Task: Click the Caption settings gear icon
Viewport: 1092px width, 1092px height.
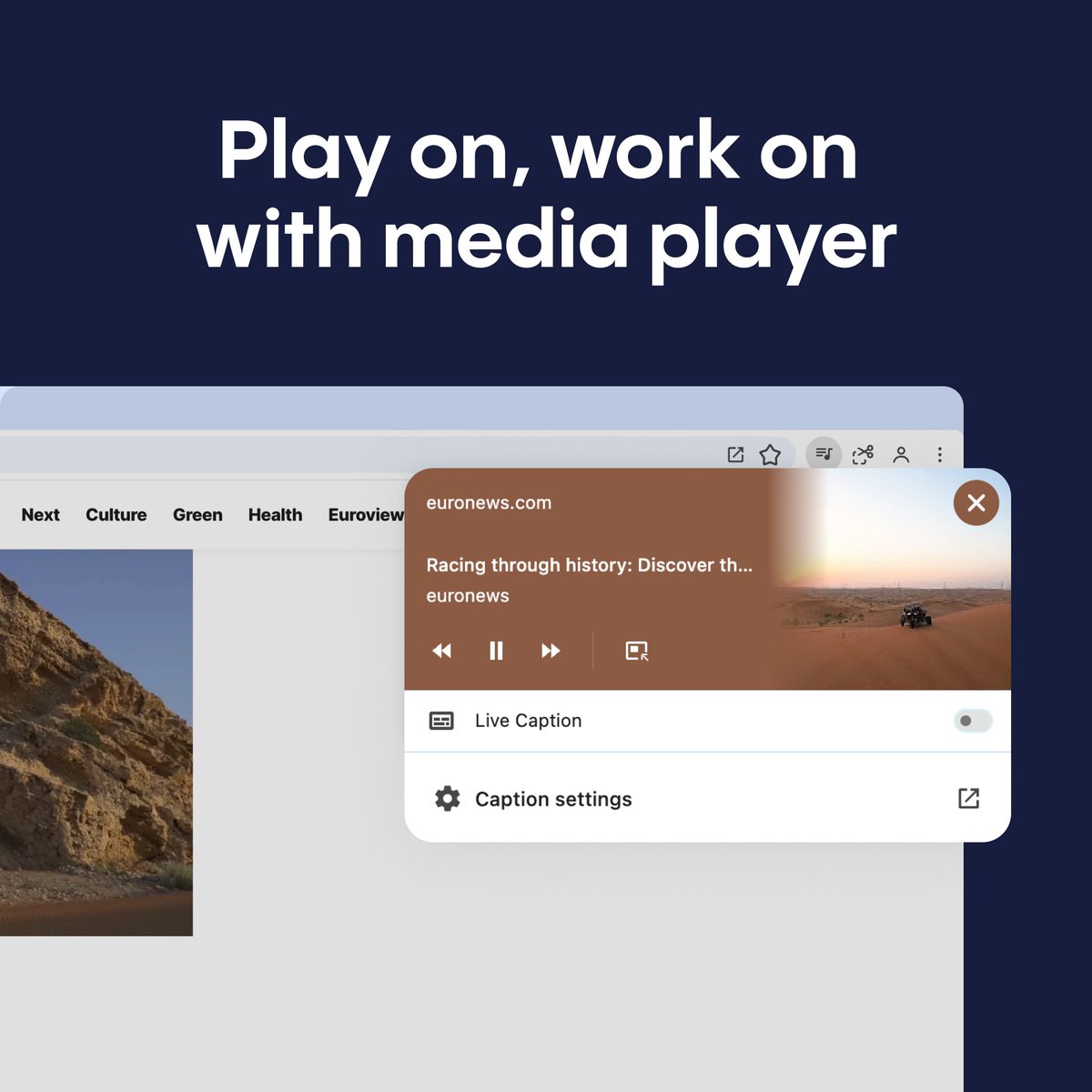Action: click(447, 798)
